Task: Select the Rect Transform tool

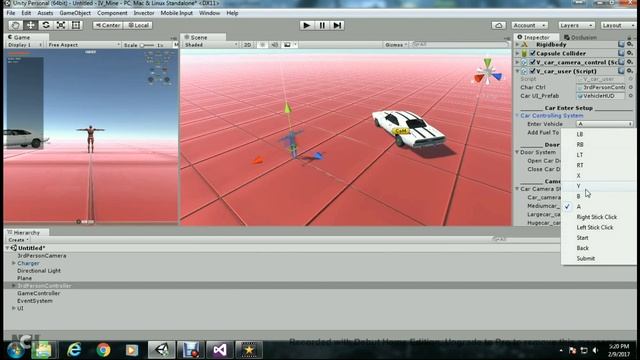Action: click(76, 25)
